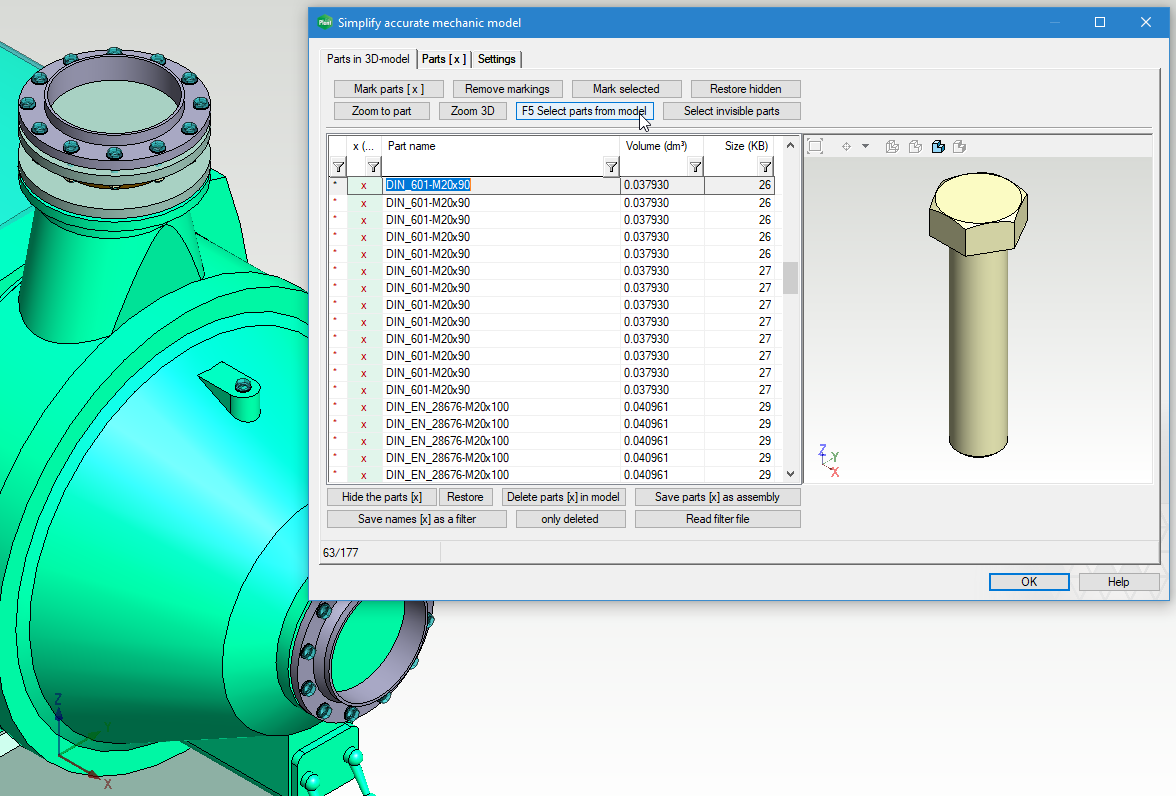Select the gray shaded display mode icon

[960, 147]
